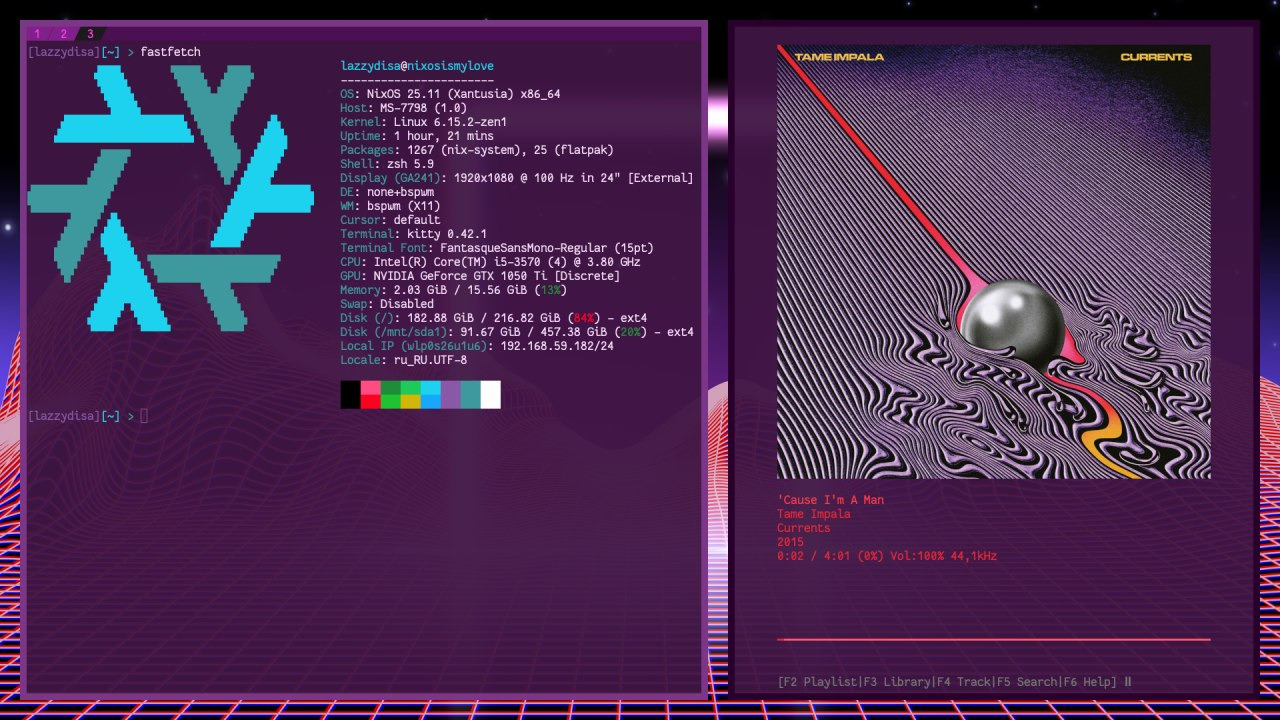Click the black color swatch
The image size is (1280, 720).
coord(350,394)
